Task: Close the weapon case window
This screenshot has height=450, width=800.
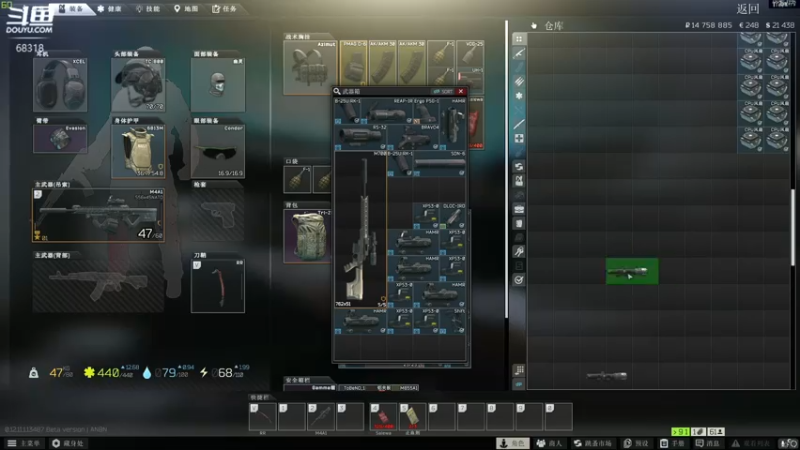Action: [461, 91]
